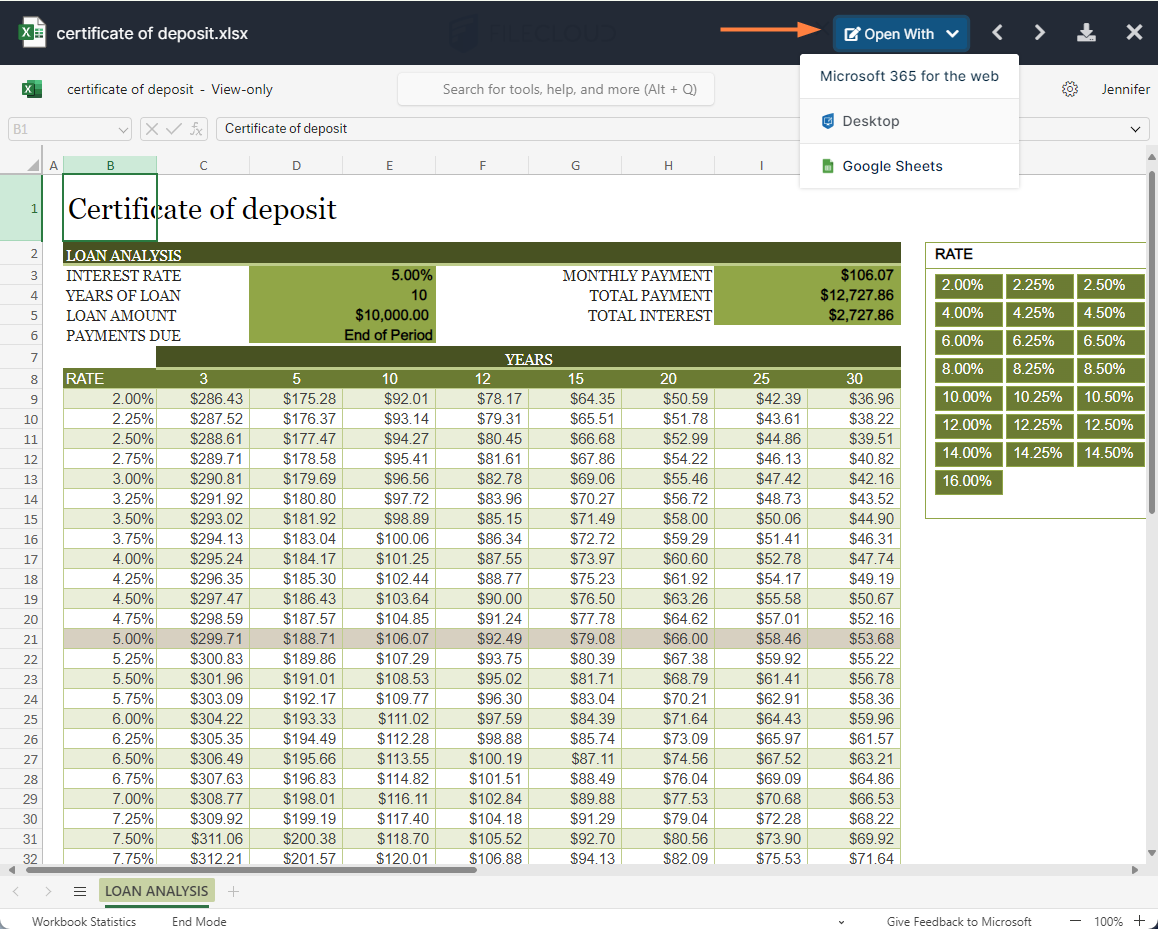
Task: Click the search for tools box
Action: [569, 89]
